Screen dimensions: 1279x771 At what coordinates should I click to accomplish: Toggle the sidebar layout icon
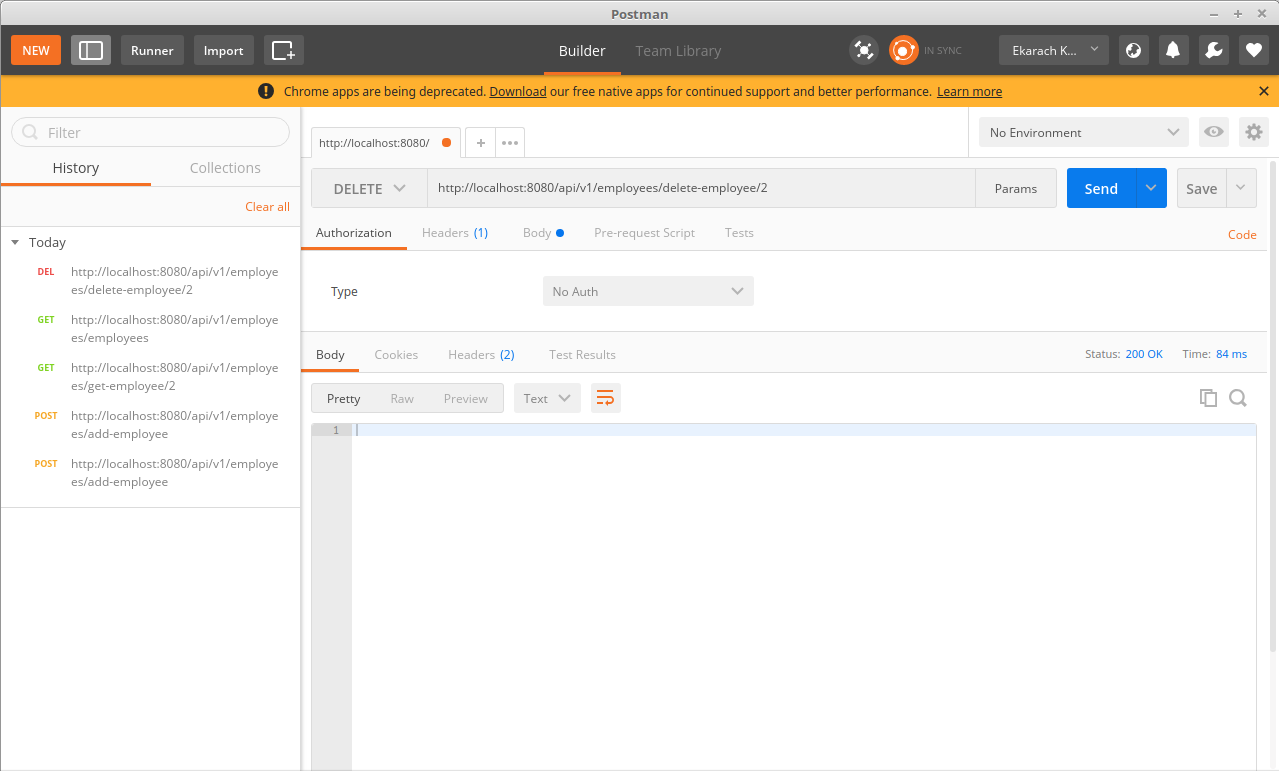pos(91,50)
